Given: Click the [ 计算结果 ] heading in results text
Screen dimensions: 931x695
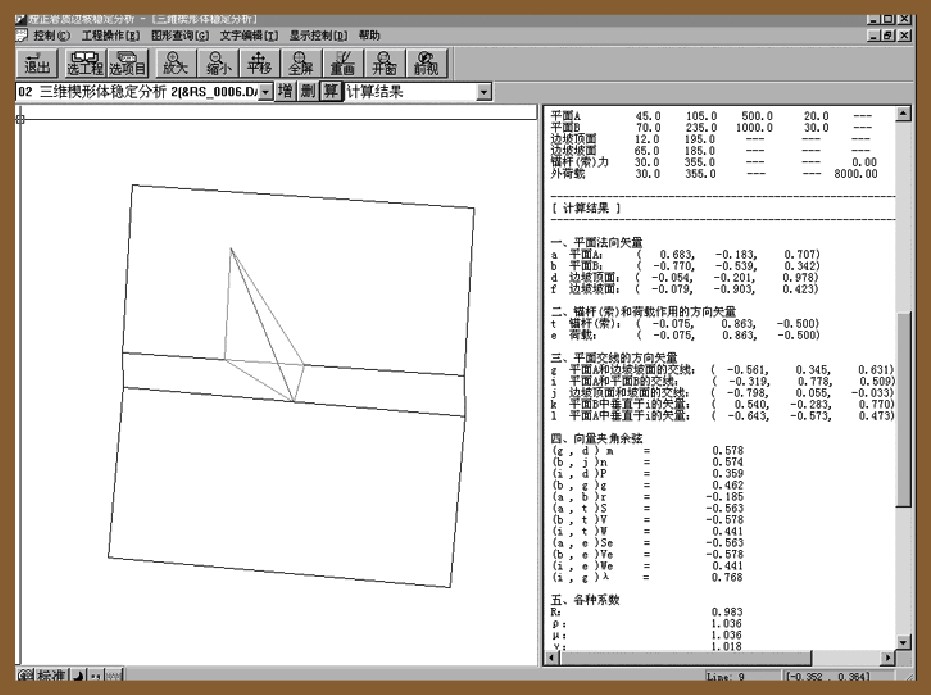Looking at the screenshot, I should click(x=586, y=208).
